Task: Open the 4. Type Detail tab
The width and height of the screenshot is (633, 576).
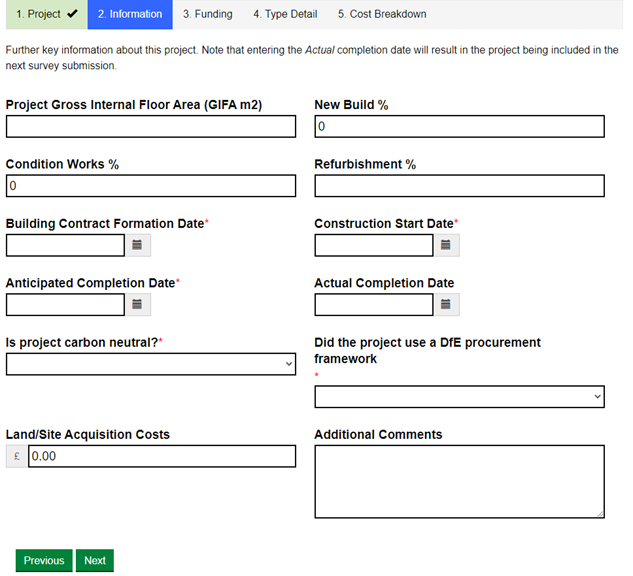Action: pyautogui.click(x=285, y=14)
